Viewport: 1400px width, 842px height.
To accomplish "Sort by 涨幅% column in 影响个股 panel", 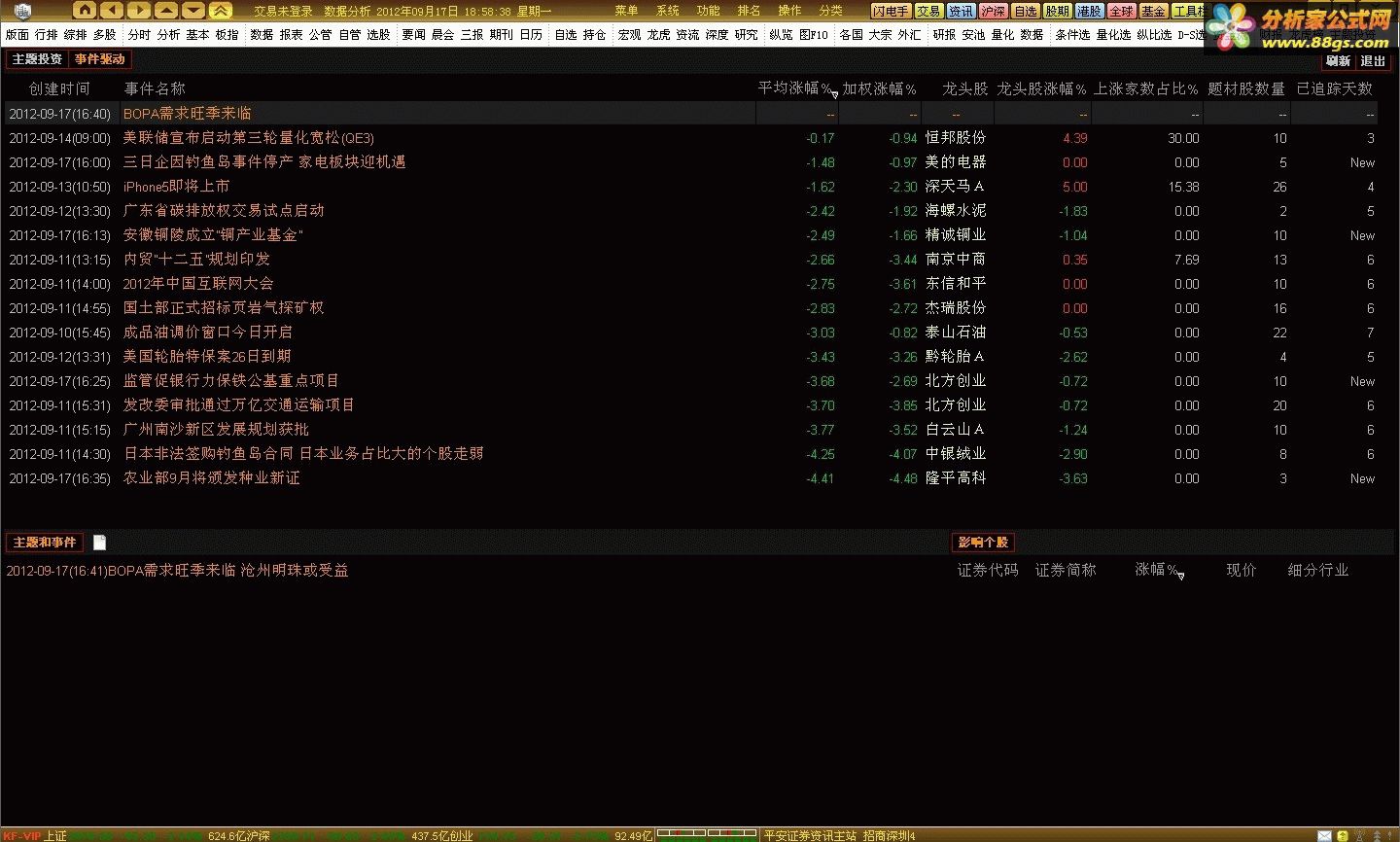I will pyautogui.click(x=1157, y=570).
